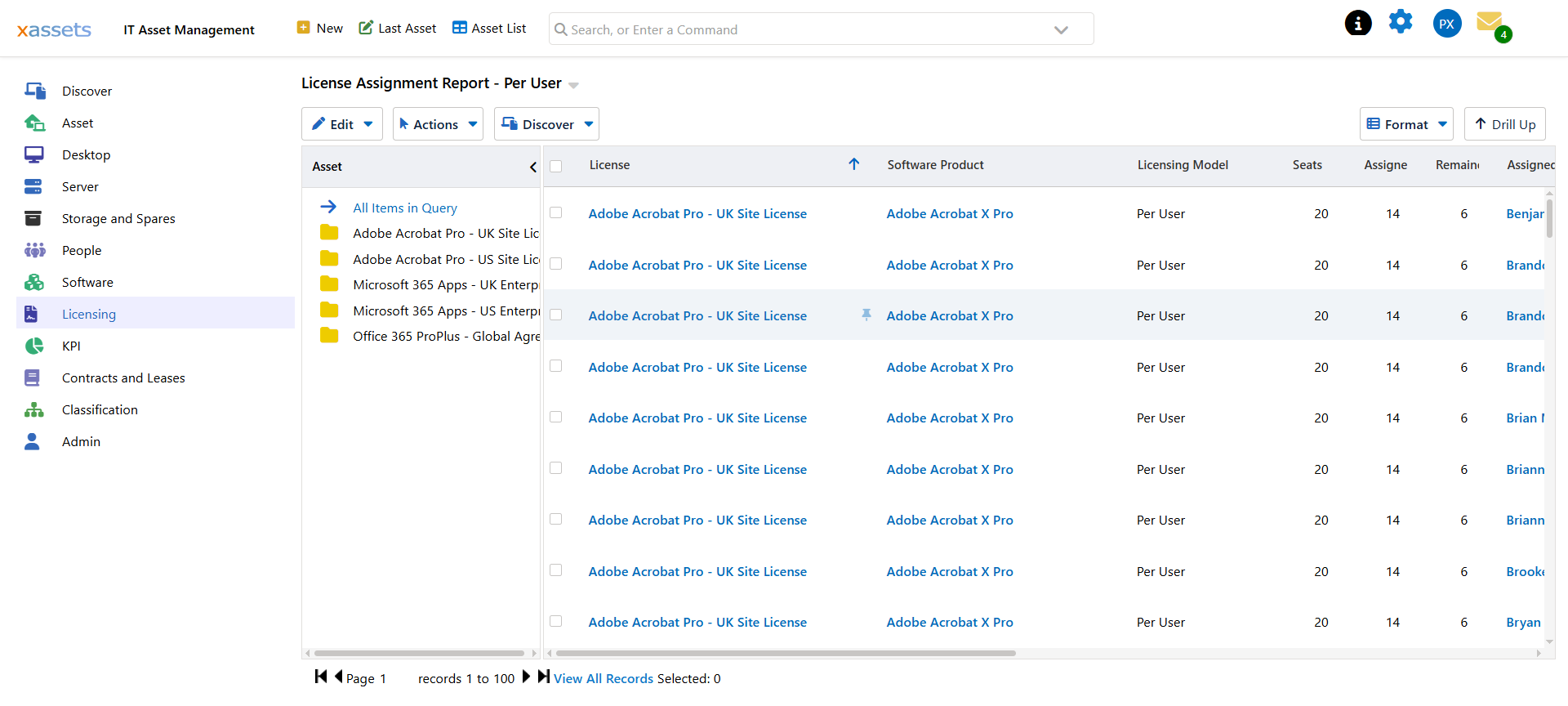
Task: Click the Classification hierarchy icon
Action: point(33,409)
